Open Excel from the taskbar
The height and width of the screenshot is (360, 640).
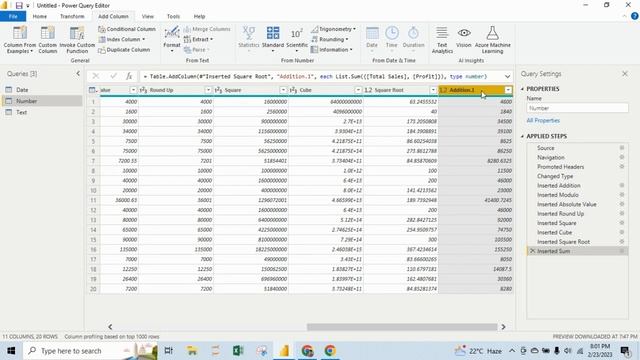coord(238,351)
